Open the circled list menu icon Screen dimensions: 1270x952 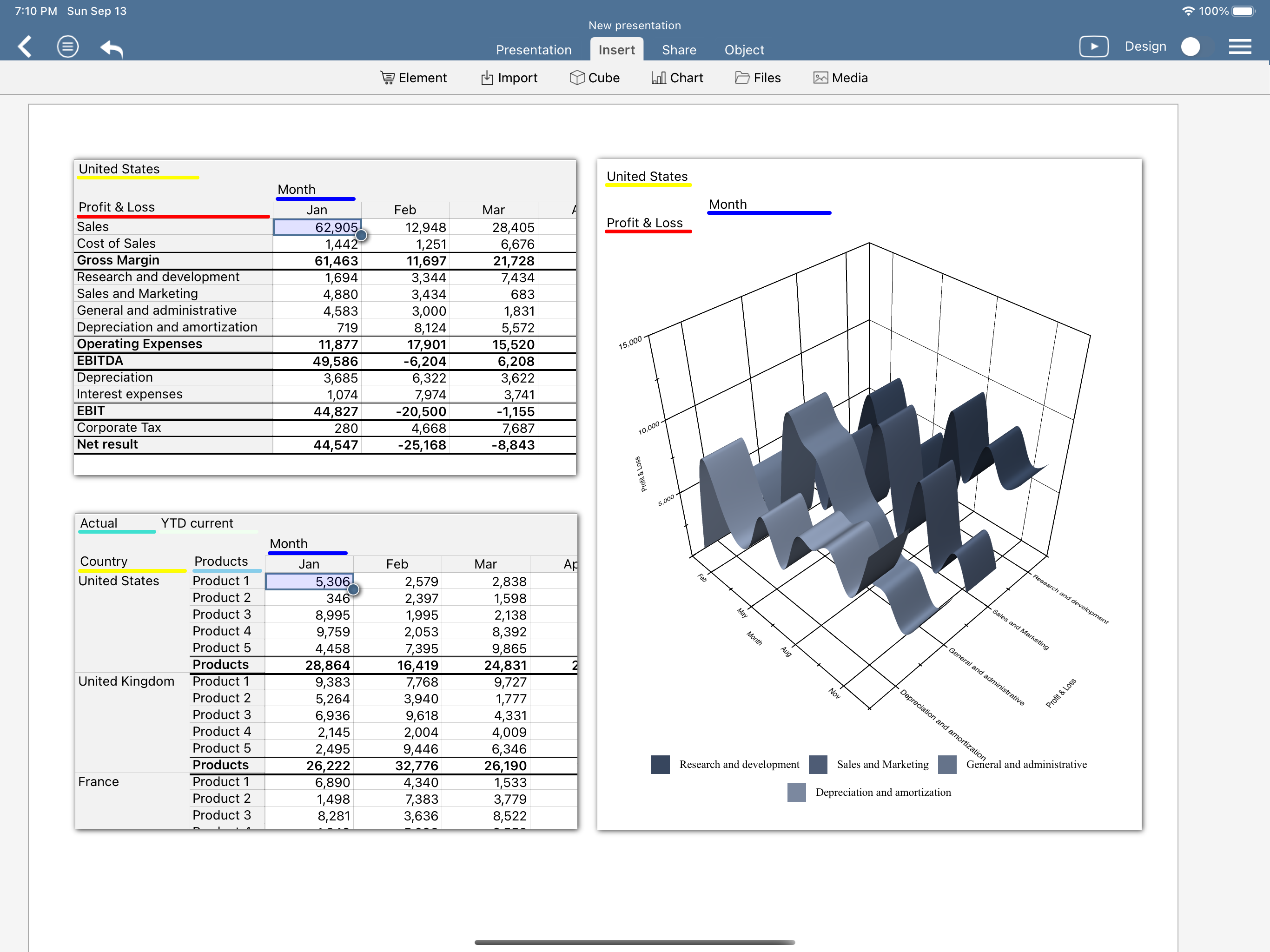(68, 46)
